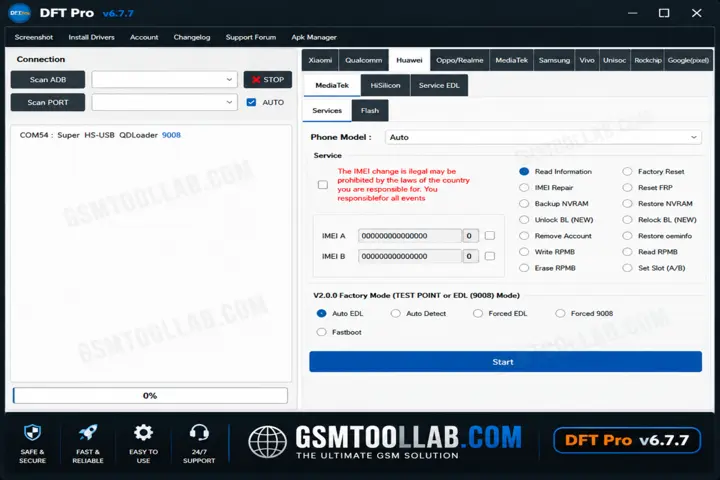Open the HiSilicon sub-tab

click(385, 85)
